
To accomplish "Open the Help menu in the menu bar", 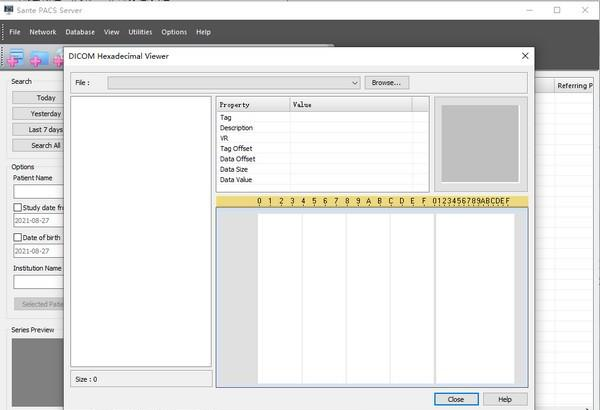I will point(203,32).
